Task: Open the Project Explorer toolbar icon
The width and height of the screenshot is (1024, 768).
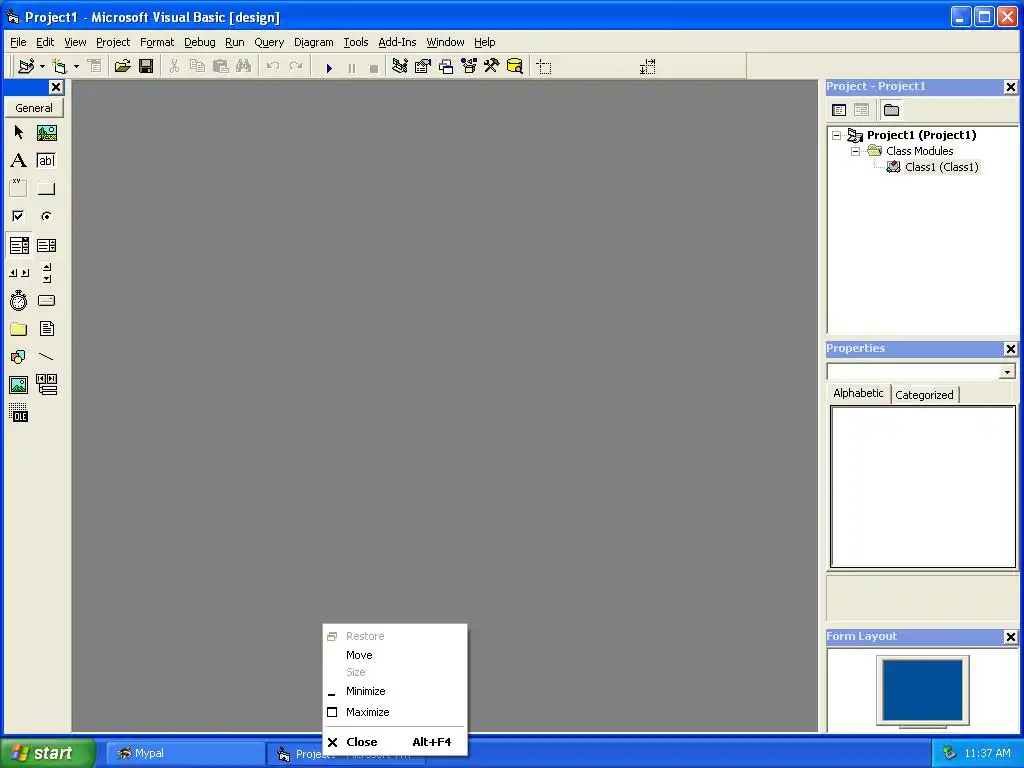Action: point(400,66)
